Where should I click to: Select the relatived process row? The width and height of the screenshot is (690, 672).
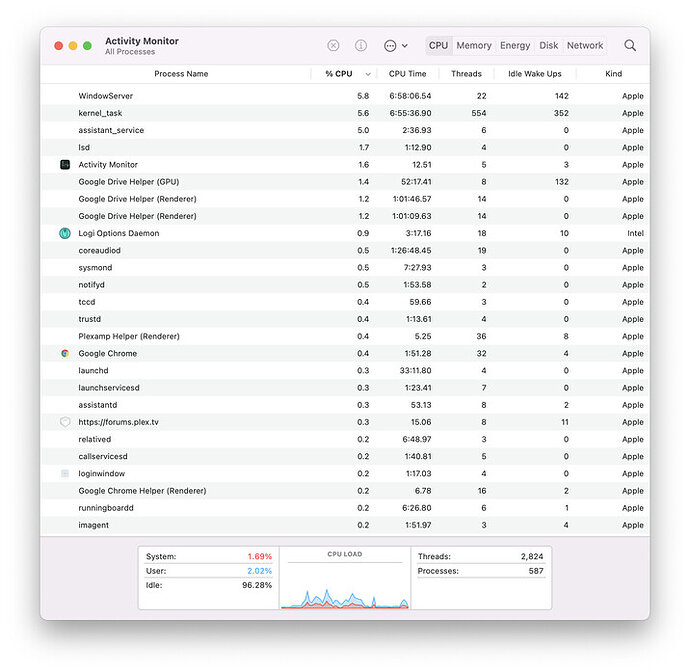pos(345,439)
